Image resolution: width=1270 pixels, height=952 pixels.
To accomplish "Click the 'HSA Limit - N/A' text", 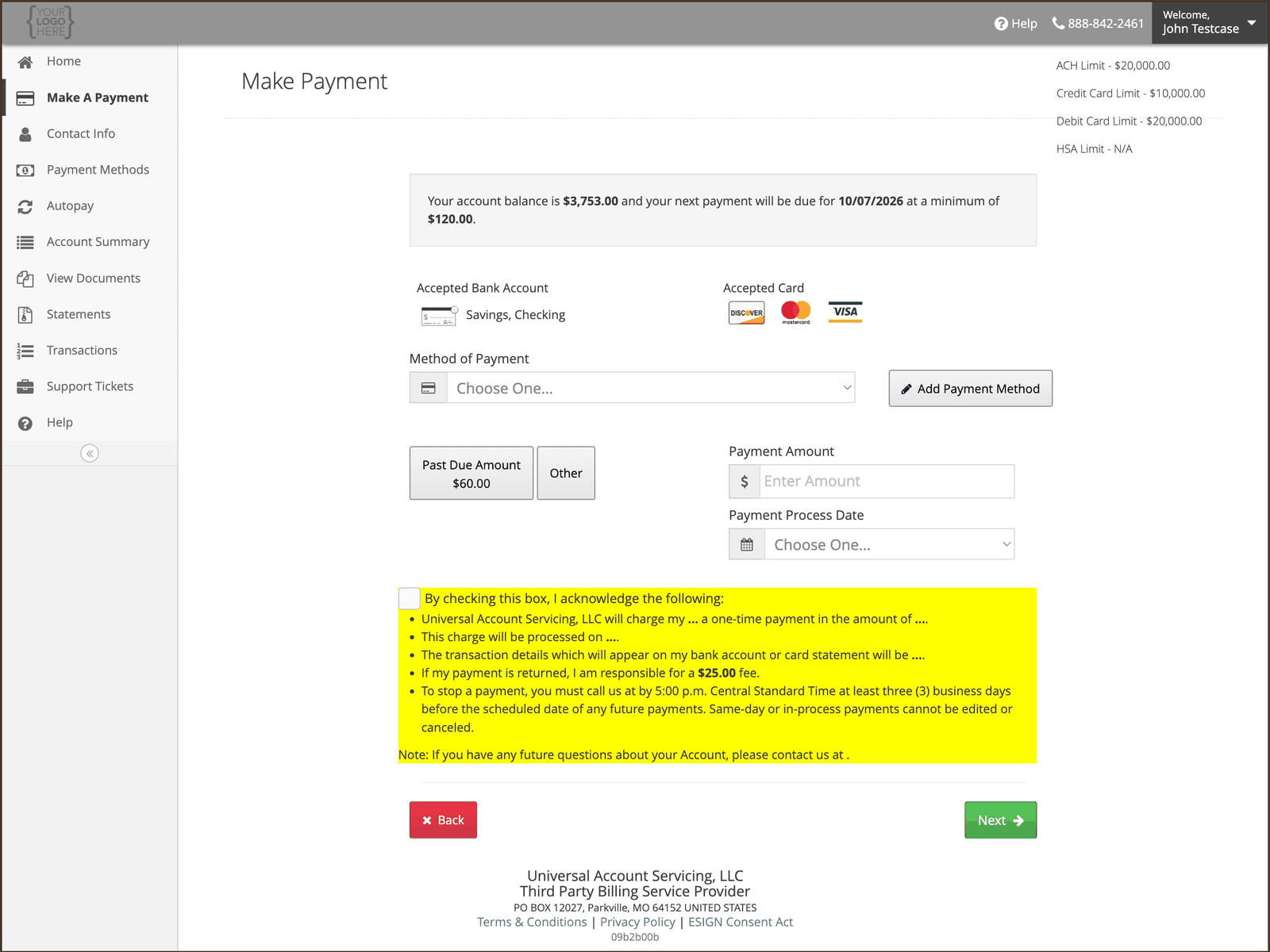I will pyautogui.click(x=1094, y=149).
